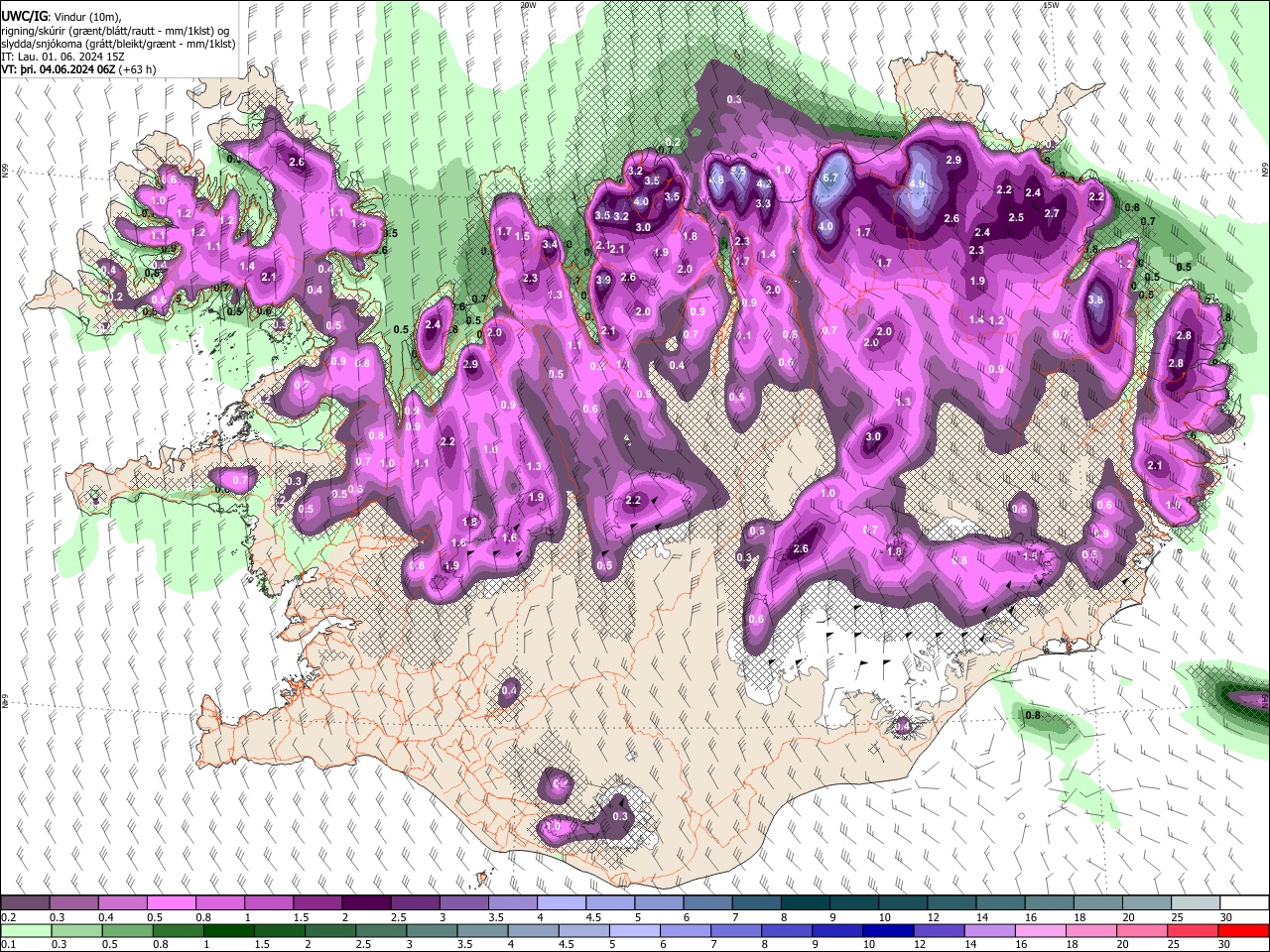
Task: Select red lower legend swatch between 25 and 30
Action: [1194, 930]
